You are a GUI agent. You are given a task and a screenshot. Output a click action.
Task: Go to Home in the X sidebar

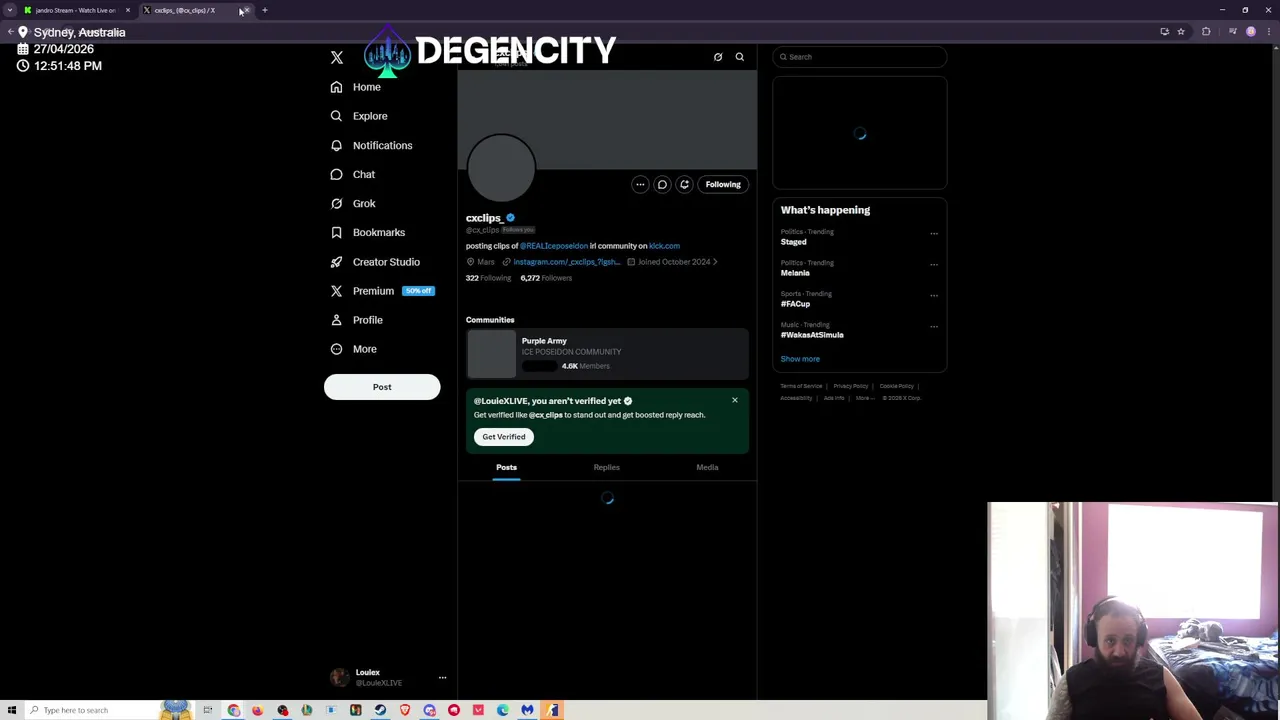click(356, 87)
